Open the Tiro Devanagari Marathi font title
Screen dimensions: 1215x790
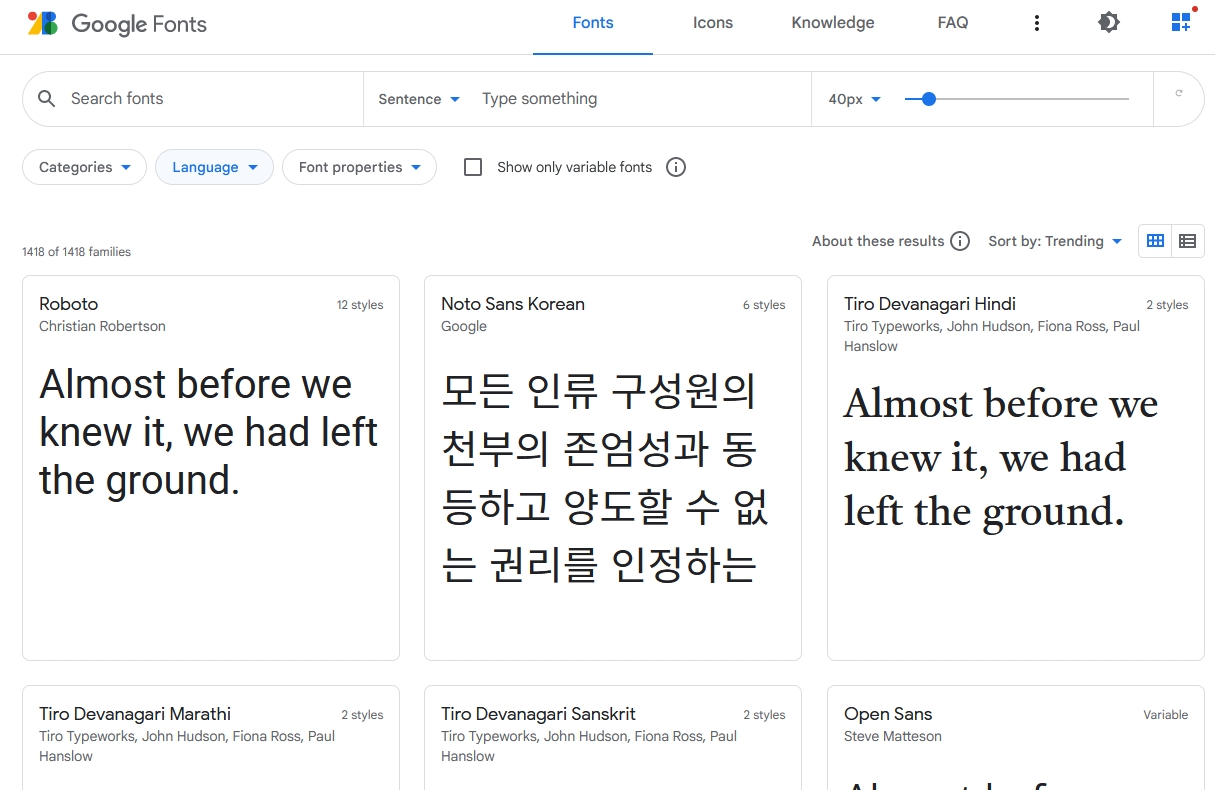[x=135, y=714]
